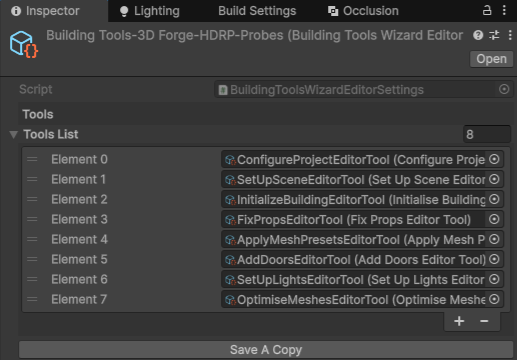Click the ScriptableObject asset icon in the header

(24, 44)
